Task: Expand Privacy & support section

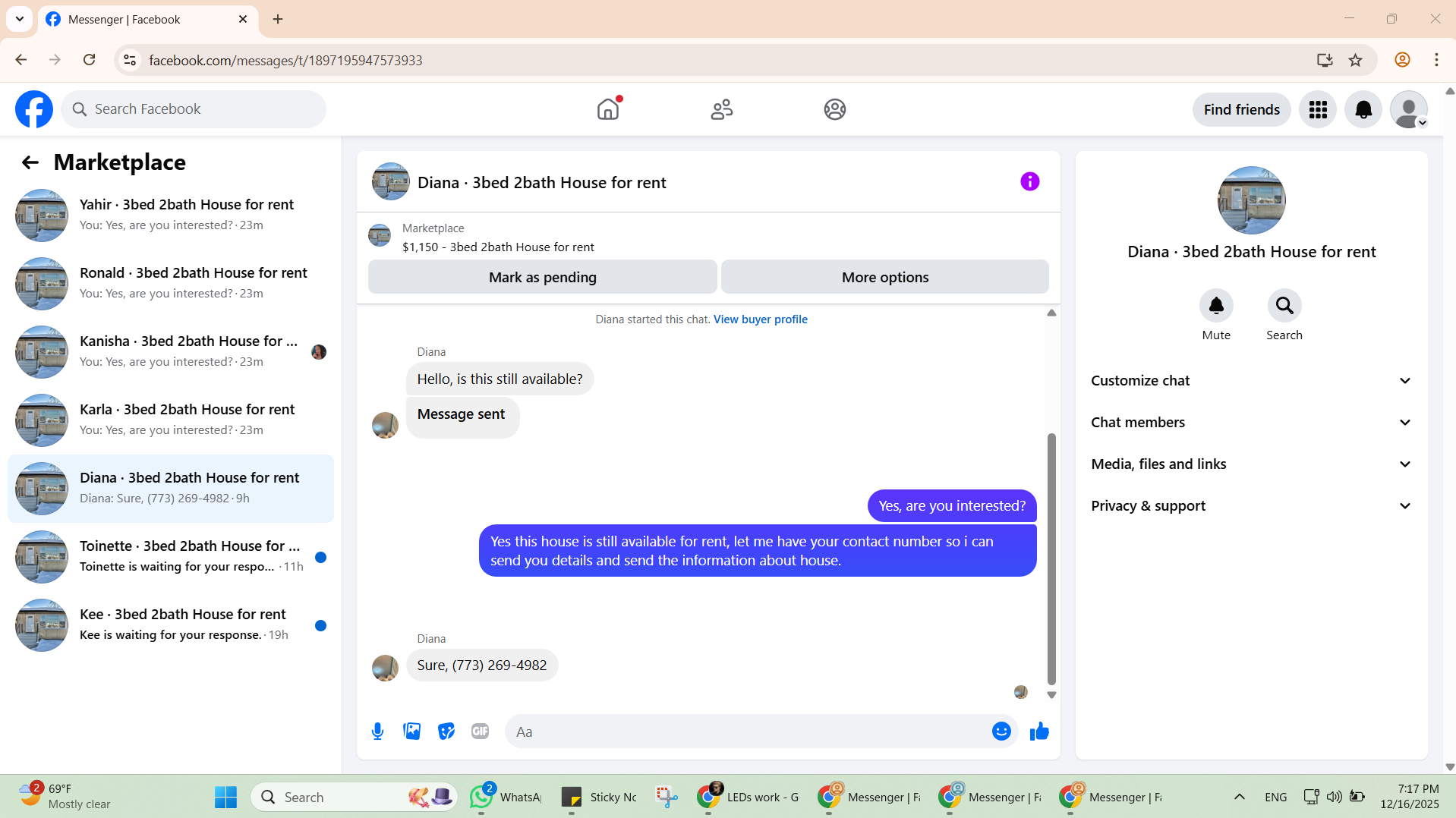Action: click(x=1251, y=506)
